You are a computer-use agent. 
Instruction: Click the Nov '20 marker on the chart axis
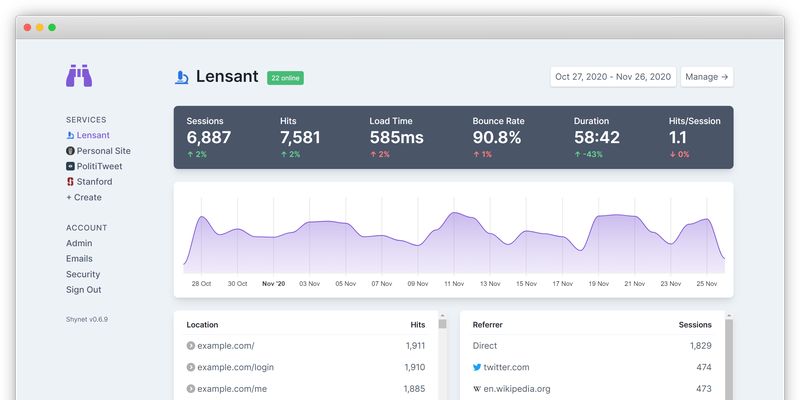[273, 284]
